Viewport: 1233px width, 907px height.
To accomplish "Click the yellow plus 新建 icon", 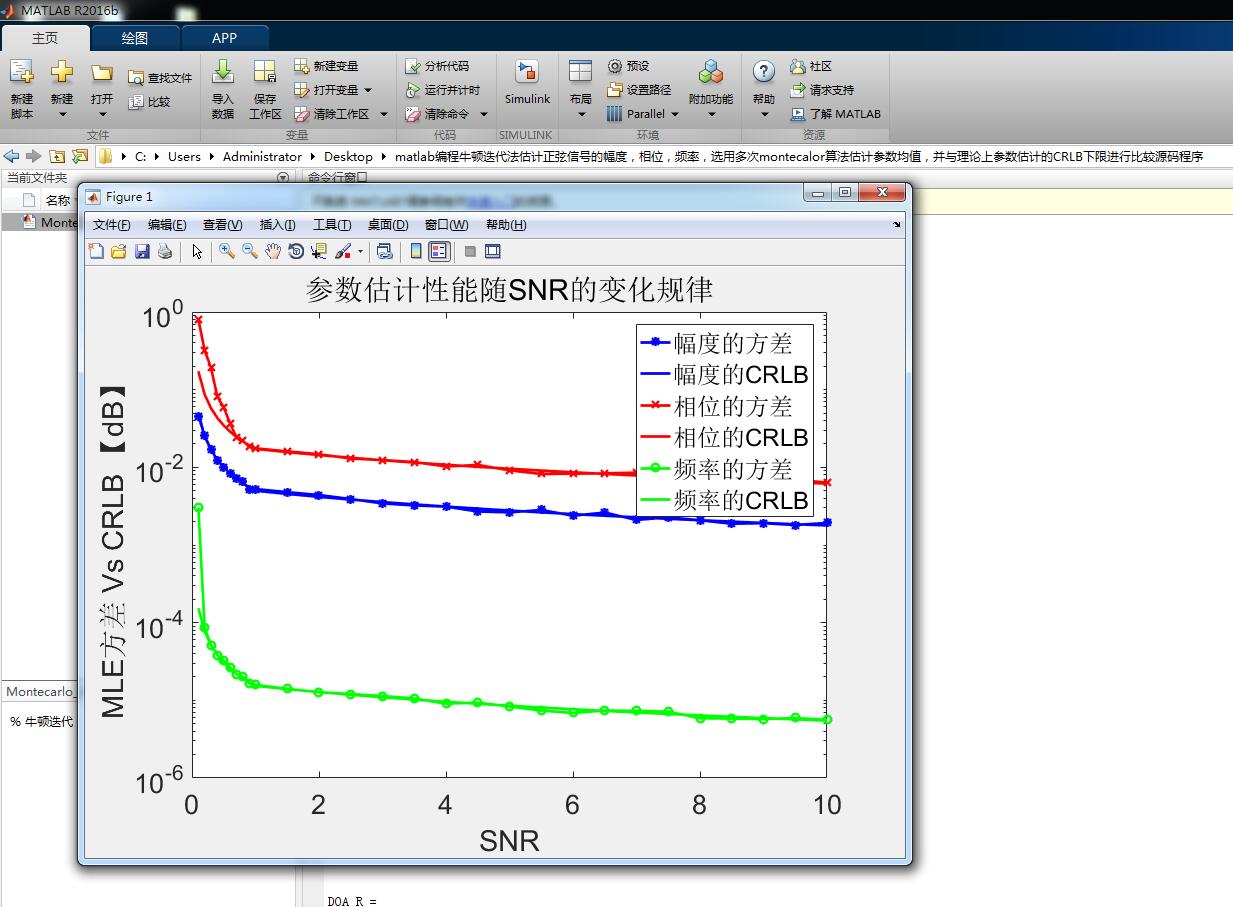I will 62,72.
